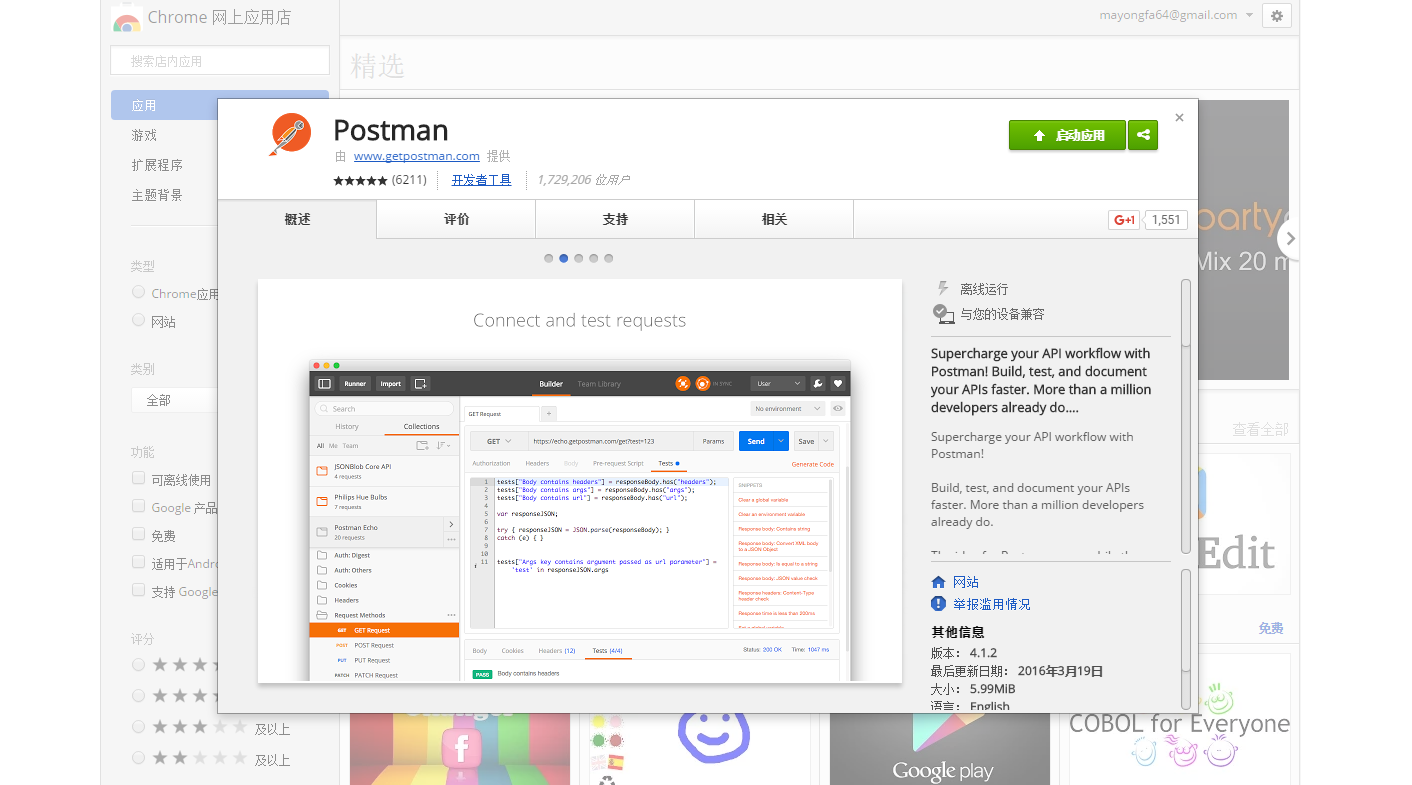The width and height of the screenshot is (1412, 785).
Task: Switch to the 评价 tab
Action: click(x=456, y=219)
